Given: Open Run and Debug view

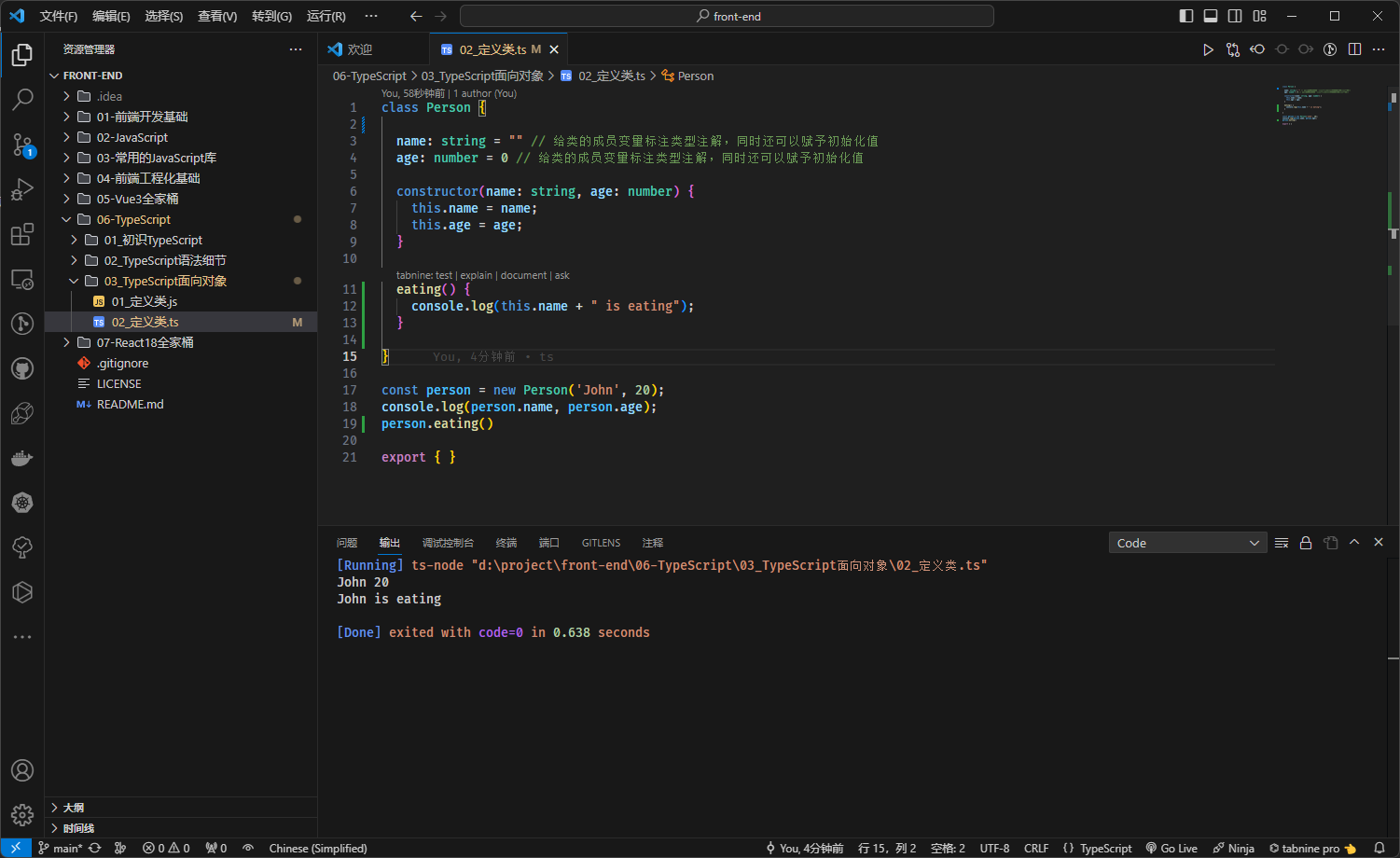Looking at the screenshot, I should 22,189.
